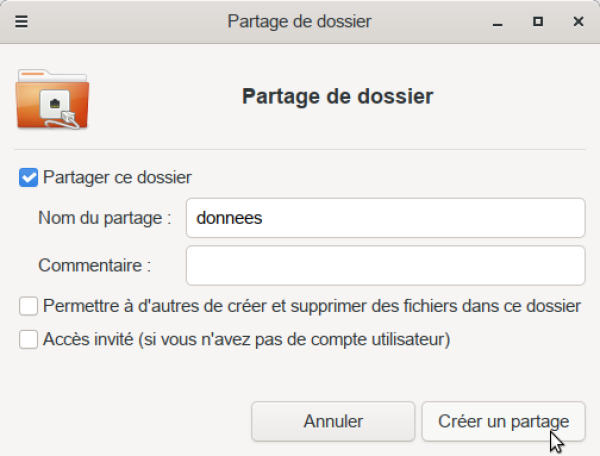The width and height of the screenshot is (600, 456).
Task: Close the Partage de dossier dialog
Action: tap(578, 20)
